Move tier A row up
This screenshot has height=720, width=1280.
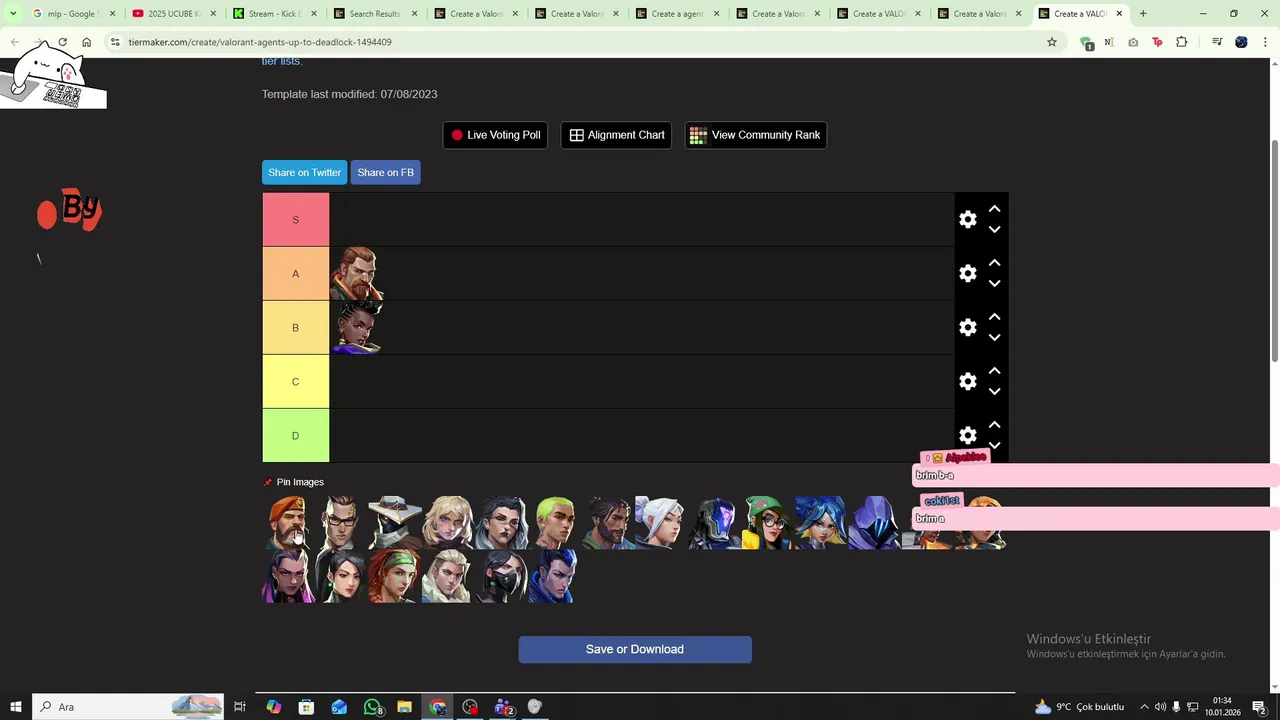tap(995, 263)
